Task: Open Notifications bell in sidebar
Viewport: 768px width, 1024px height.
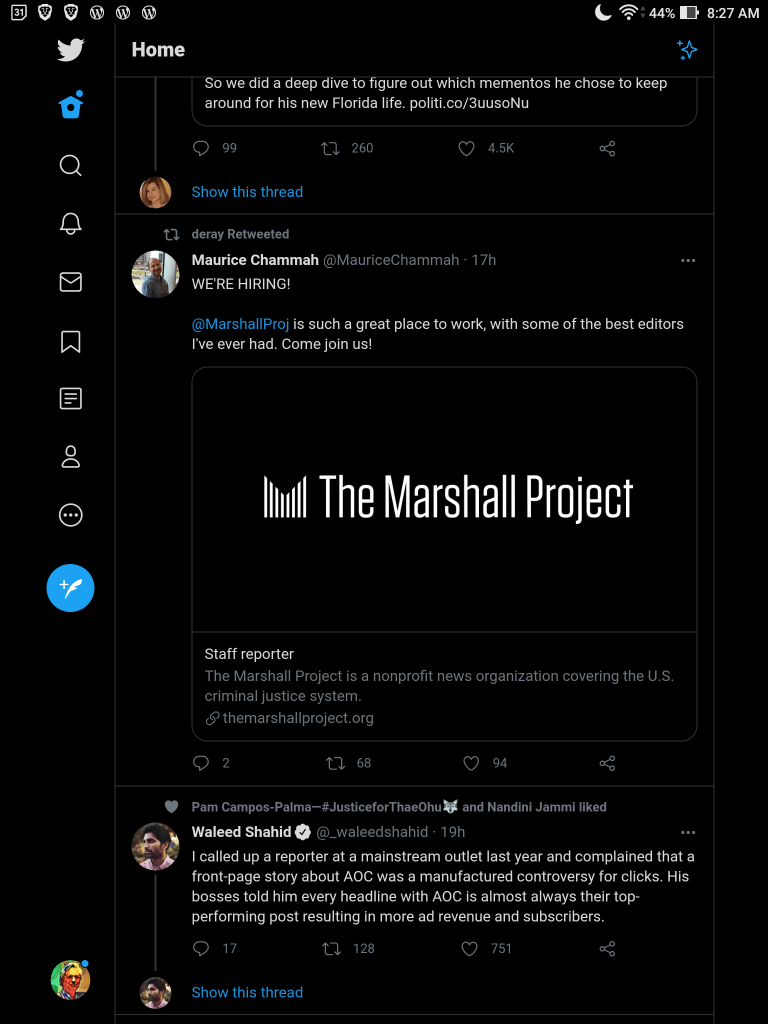Action: (70, 224)
